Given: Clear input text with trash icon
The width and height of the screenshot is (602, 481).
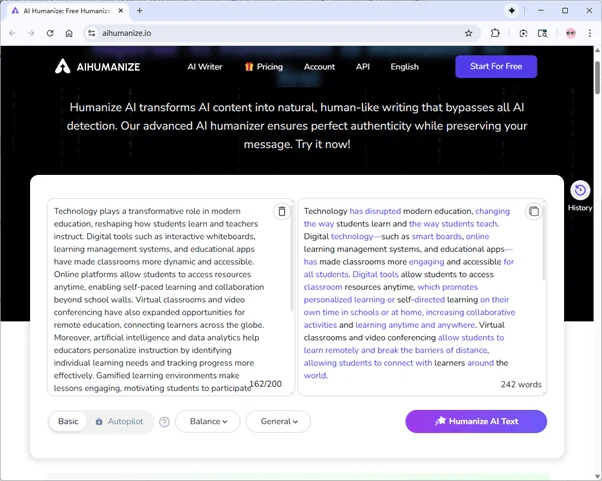Looking at the screenshot, I should (x=282, y=212).
